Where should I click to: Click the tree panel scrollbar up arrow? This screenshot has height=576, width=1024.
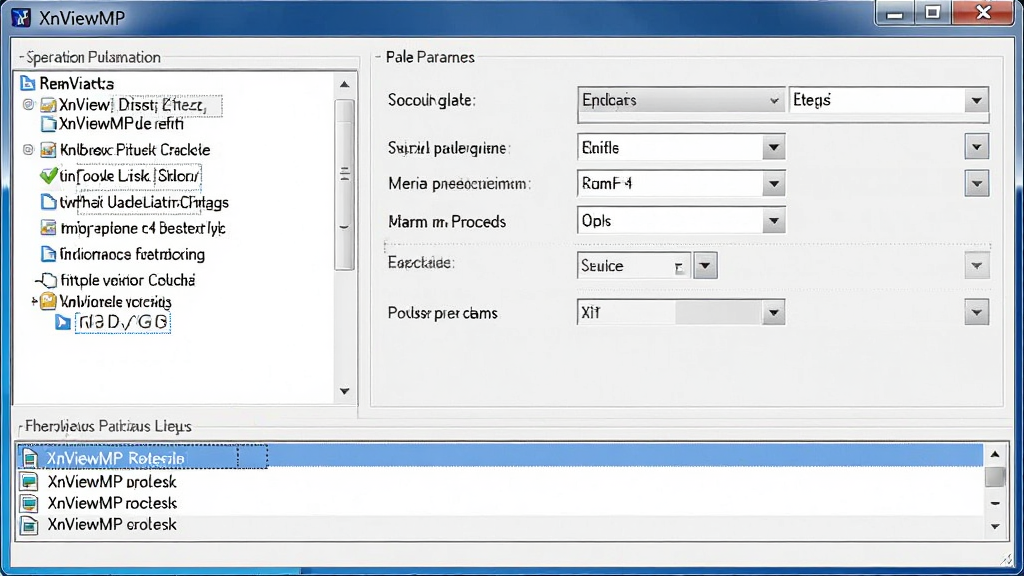point(345,84)
